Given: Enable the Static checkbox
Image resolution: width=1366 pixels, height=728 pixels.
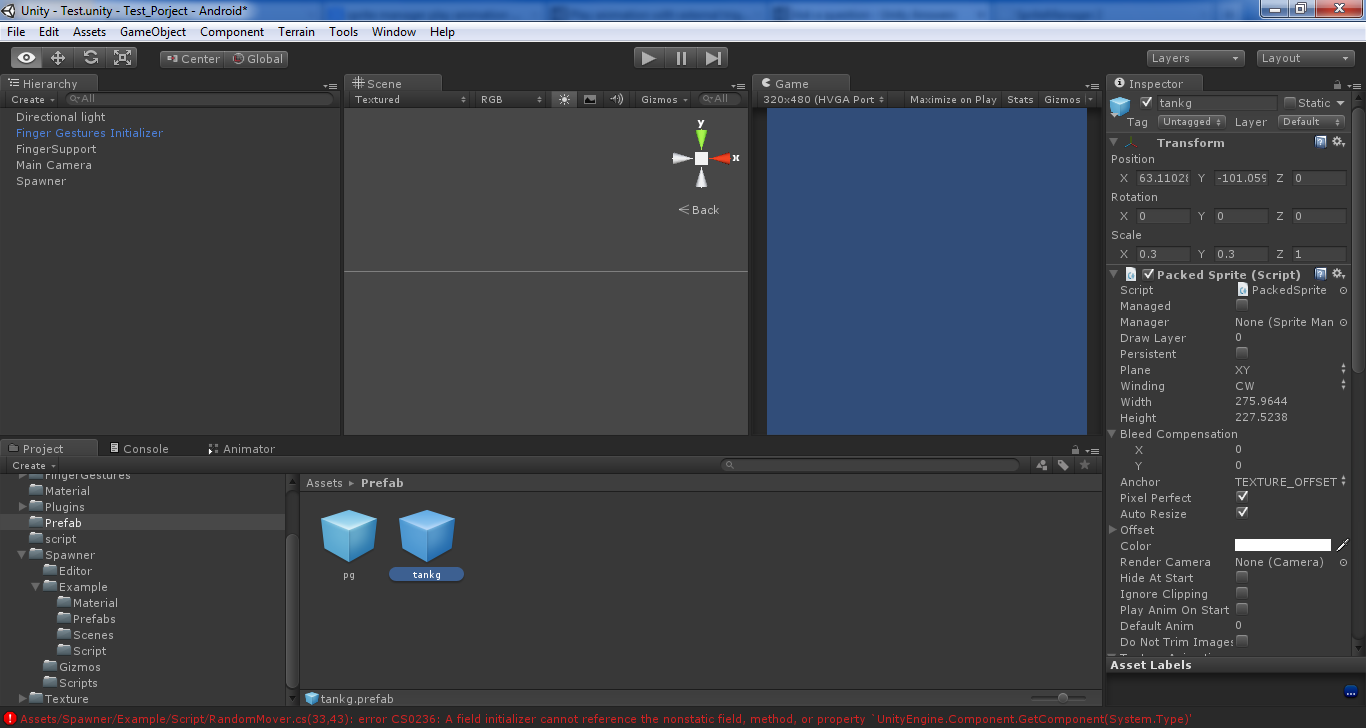Looking at the screenshot, I should (1290, 102).
